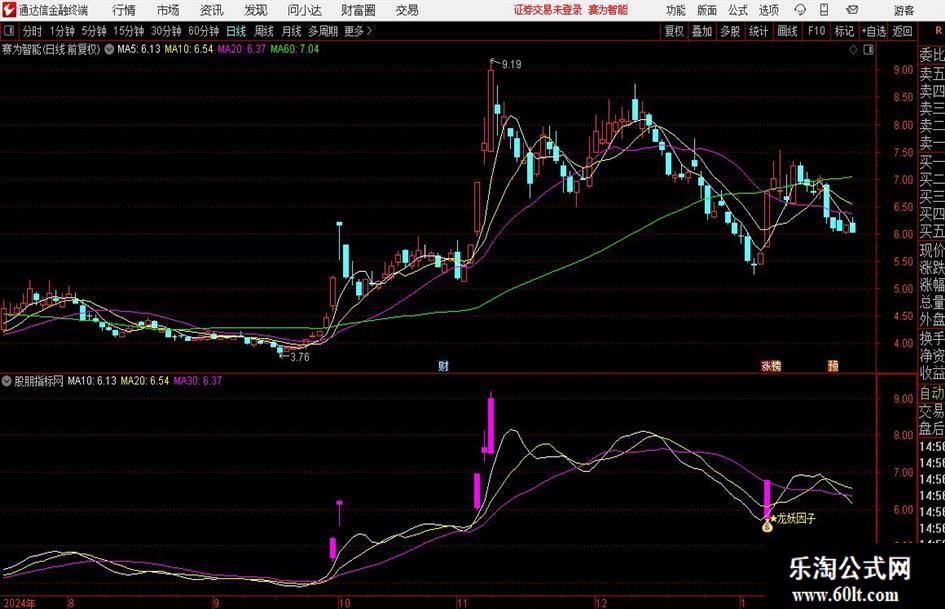Screen dimensions: 945x609
Task: Select 多周期 multi-period view
Action: (323, 31)
